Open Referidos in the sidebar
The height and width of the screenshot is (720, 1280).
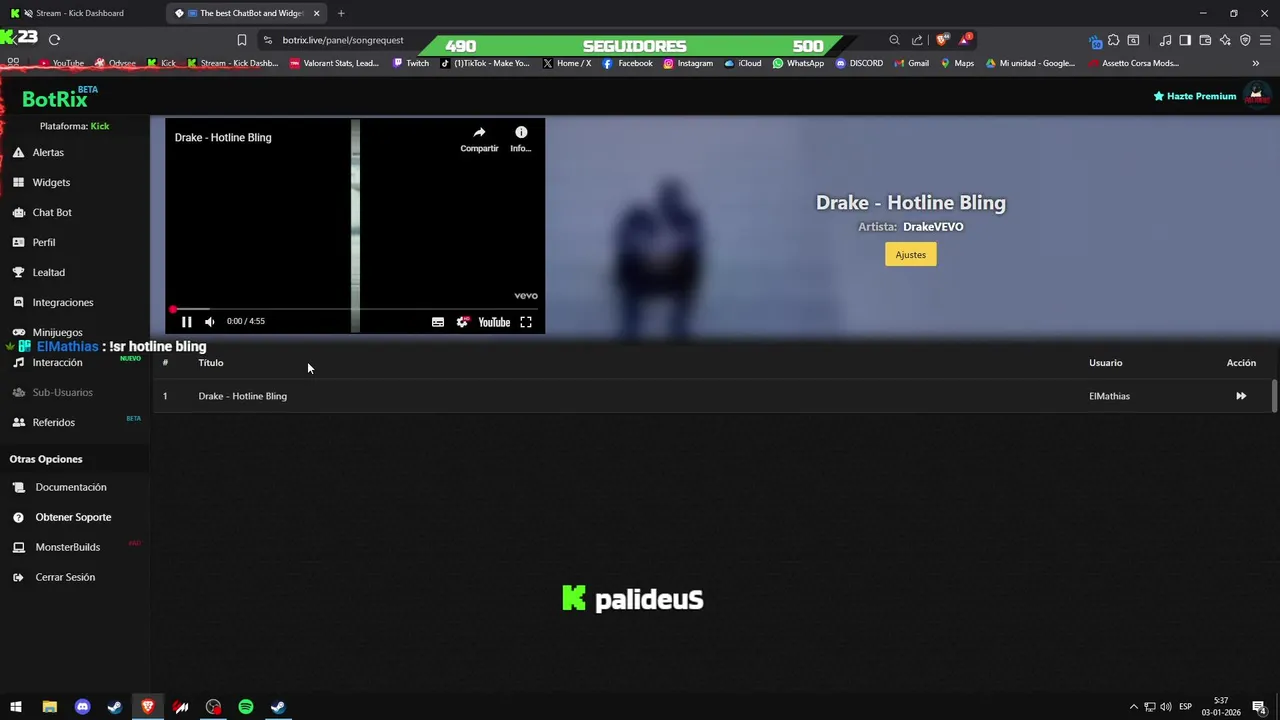pos(53,422)
